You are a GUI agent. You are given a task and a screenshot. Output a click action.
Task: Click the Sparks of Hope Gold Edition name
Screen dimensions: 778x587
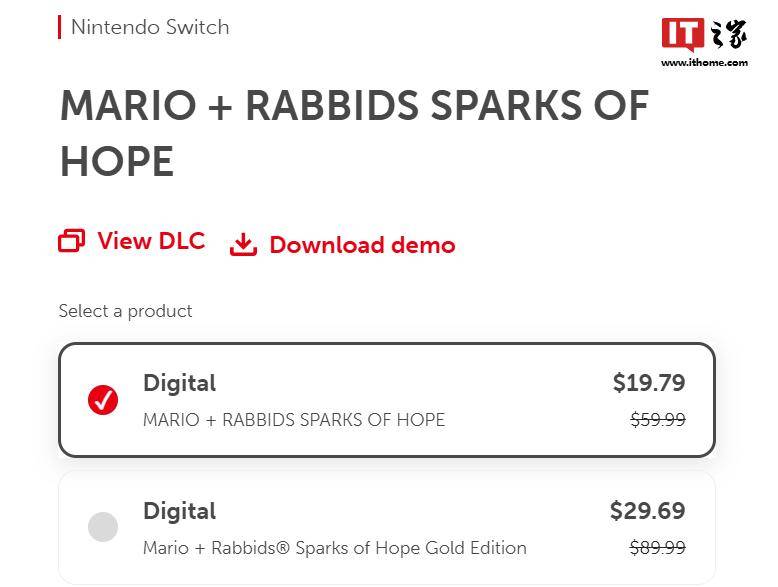(335, 548)
